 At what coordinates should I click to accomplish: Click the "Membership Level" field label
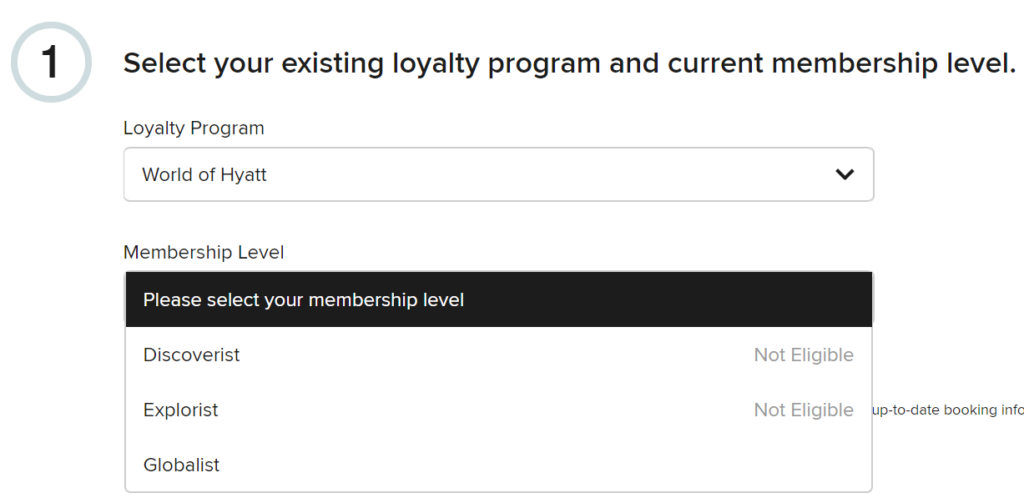pos(204,253)
